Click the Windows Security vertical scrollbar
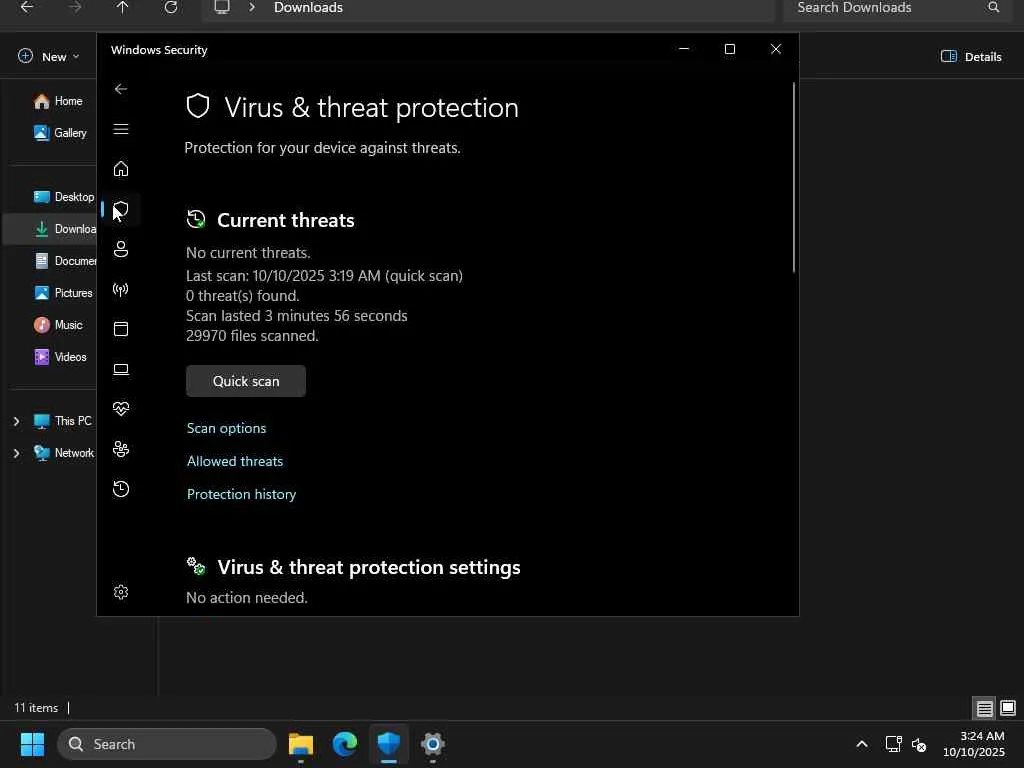Screen dimensions: 1024x768 pos(793,178)
